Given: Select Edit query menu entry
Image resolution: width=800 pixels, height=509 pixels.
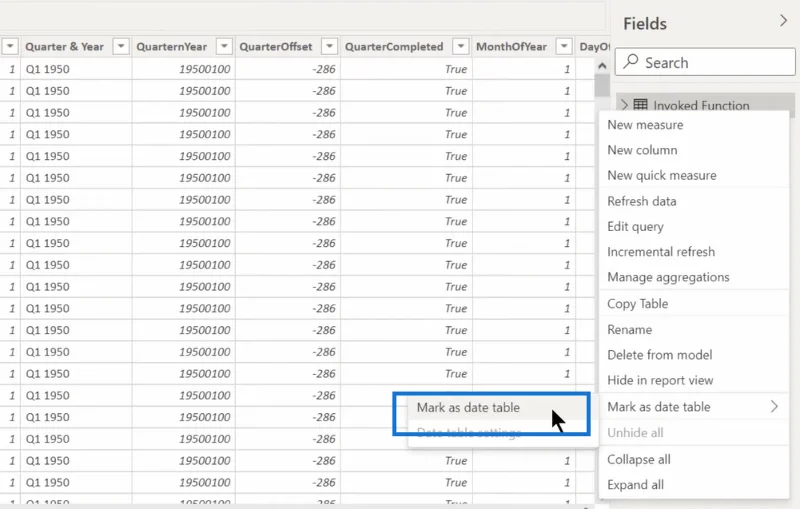Looking at the screenshot, I should [x=694, y=226].
